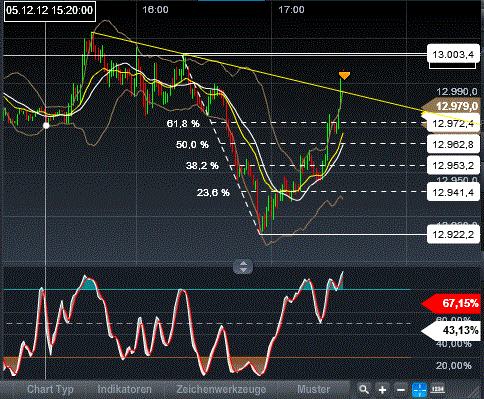This screenshot has height=399, width=484.
Task: Click the white crosshair dot on chart
Action: (x=46, y=125)
